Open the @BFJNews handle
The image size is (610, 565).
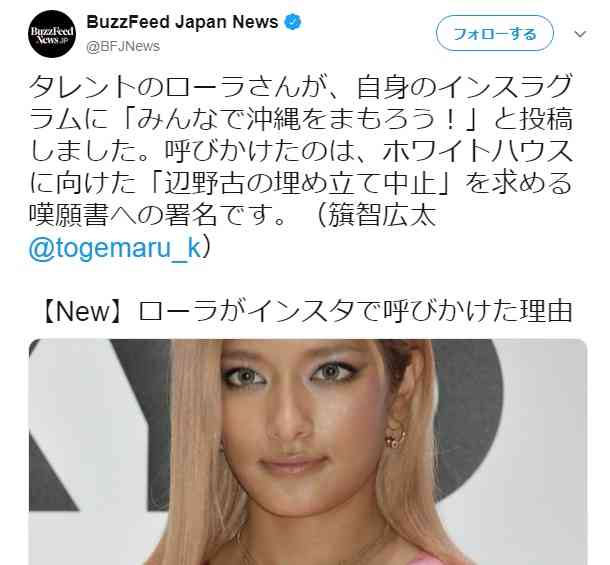click(123, 46)
